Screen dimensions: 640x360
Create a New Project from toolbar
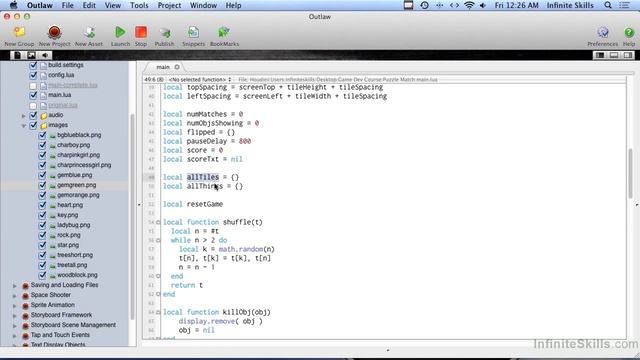point(54,32)
